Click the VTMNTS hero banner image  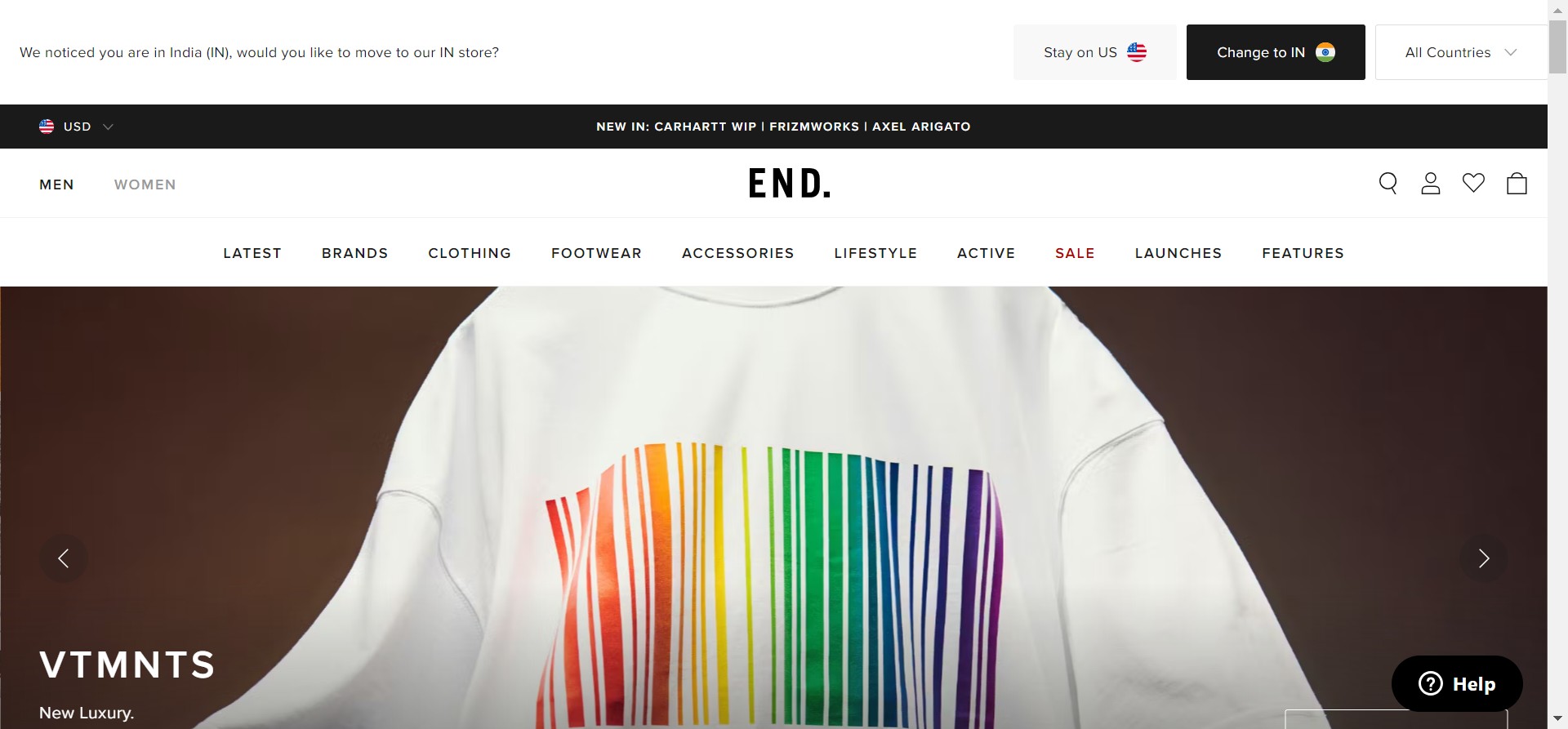pyautogui.click(x=773, y=507)
